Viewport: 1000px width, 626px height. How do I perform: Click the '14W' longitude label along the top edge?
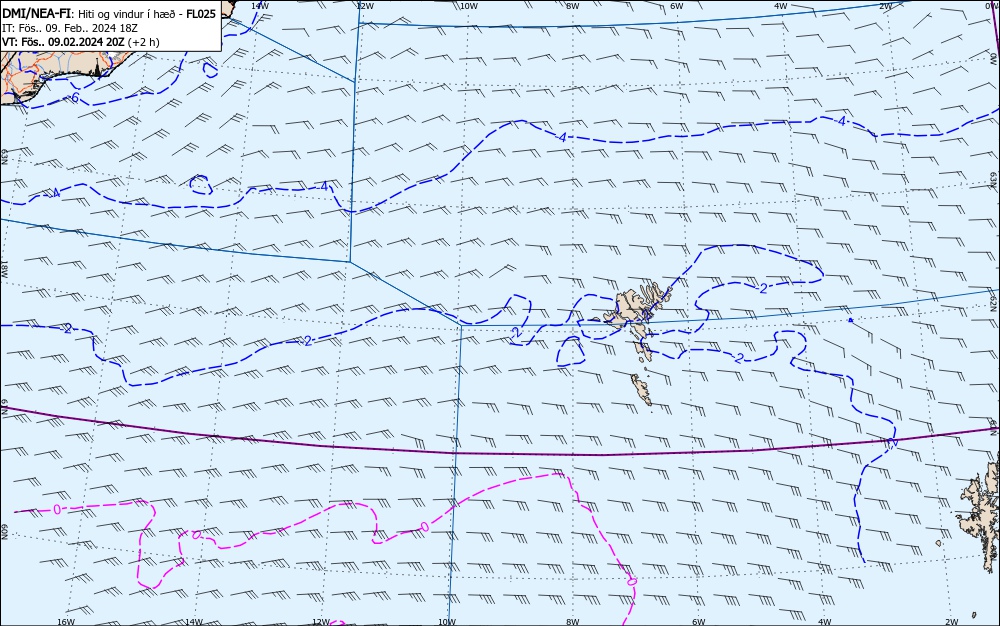pyautogui.click(x=259, y=5)
